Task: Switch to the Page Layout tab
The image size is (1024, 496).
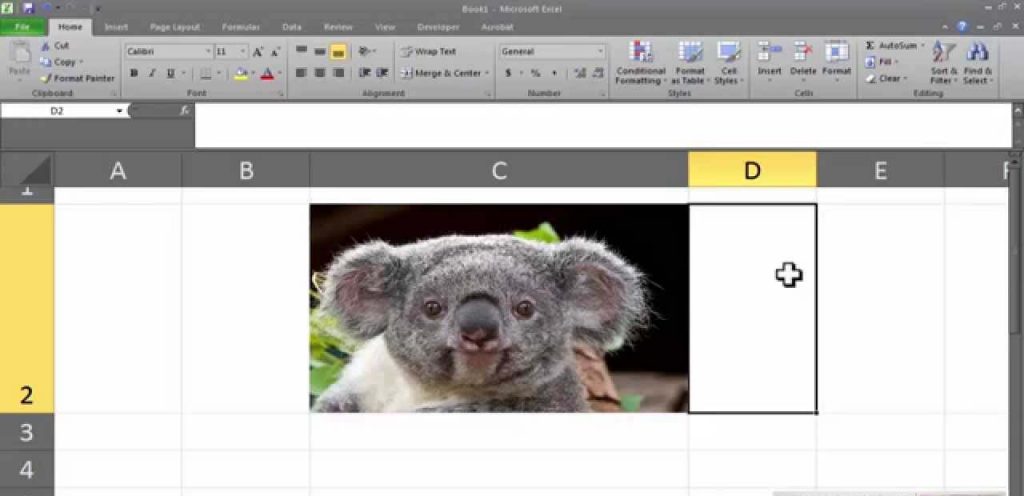Action: (x=174, y=27)
